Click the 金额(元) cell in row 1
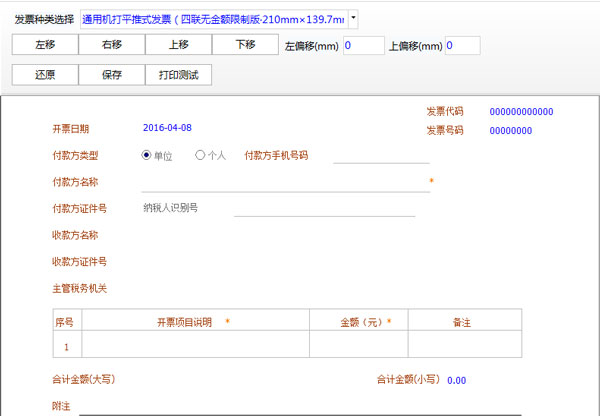 pos(358,345)
